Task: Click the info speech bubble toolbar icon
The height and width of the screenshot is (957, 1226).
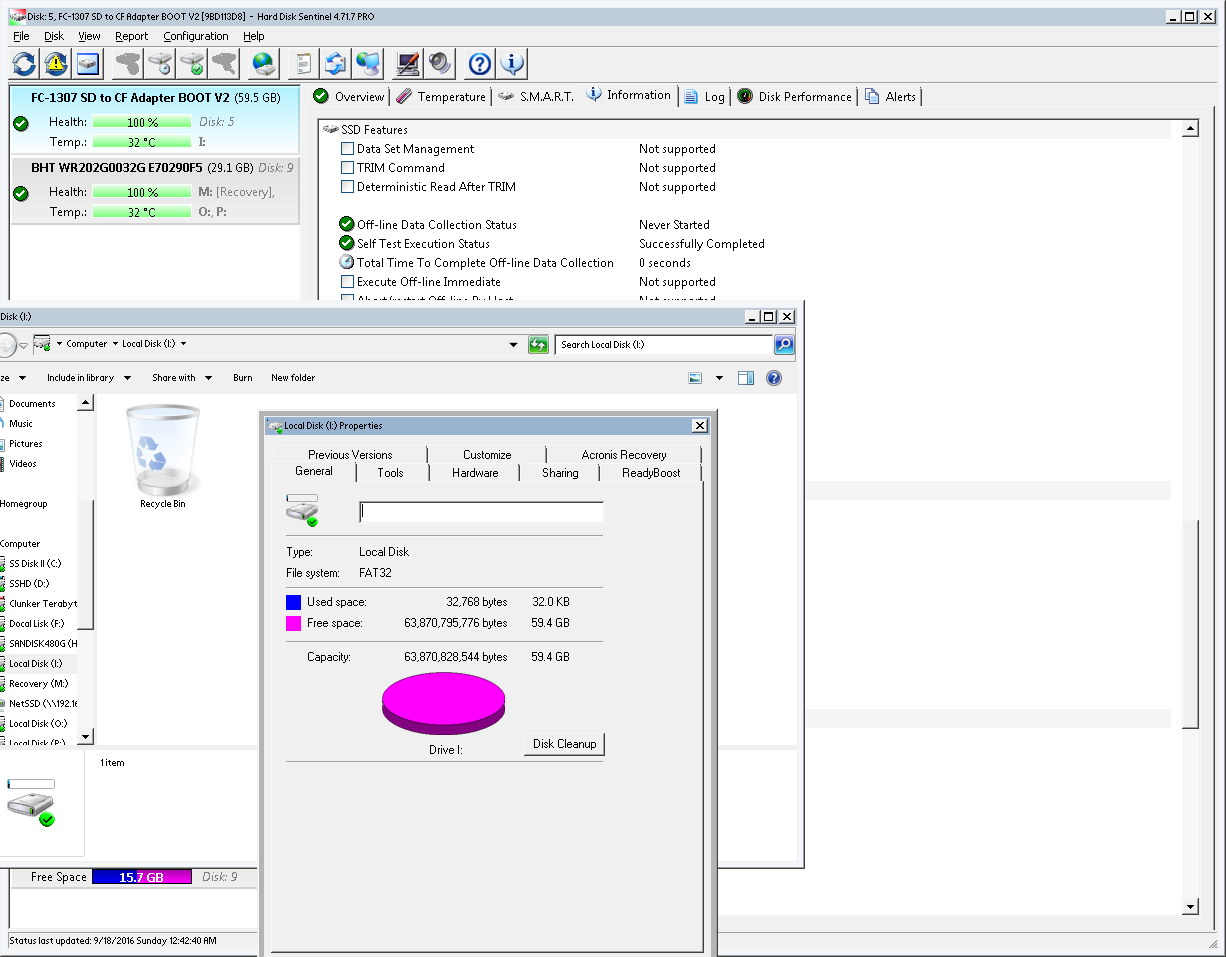Action: [x=512, y=64]
